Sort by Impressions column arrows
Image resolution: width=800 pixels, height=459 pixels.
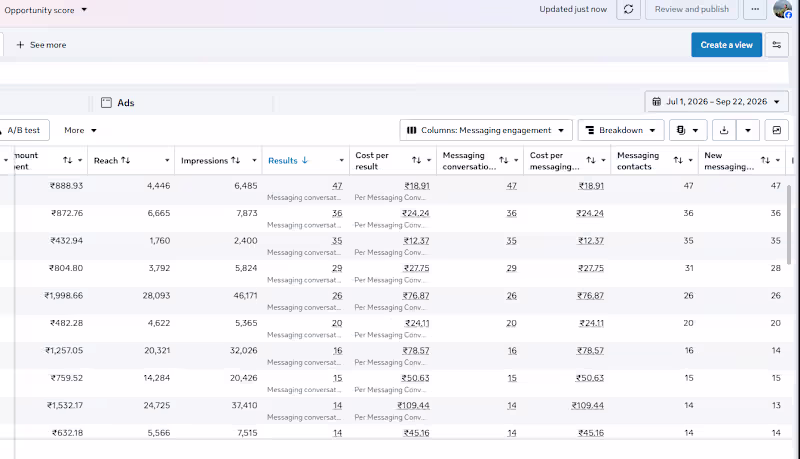tap(235, 160)
